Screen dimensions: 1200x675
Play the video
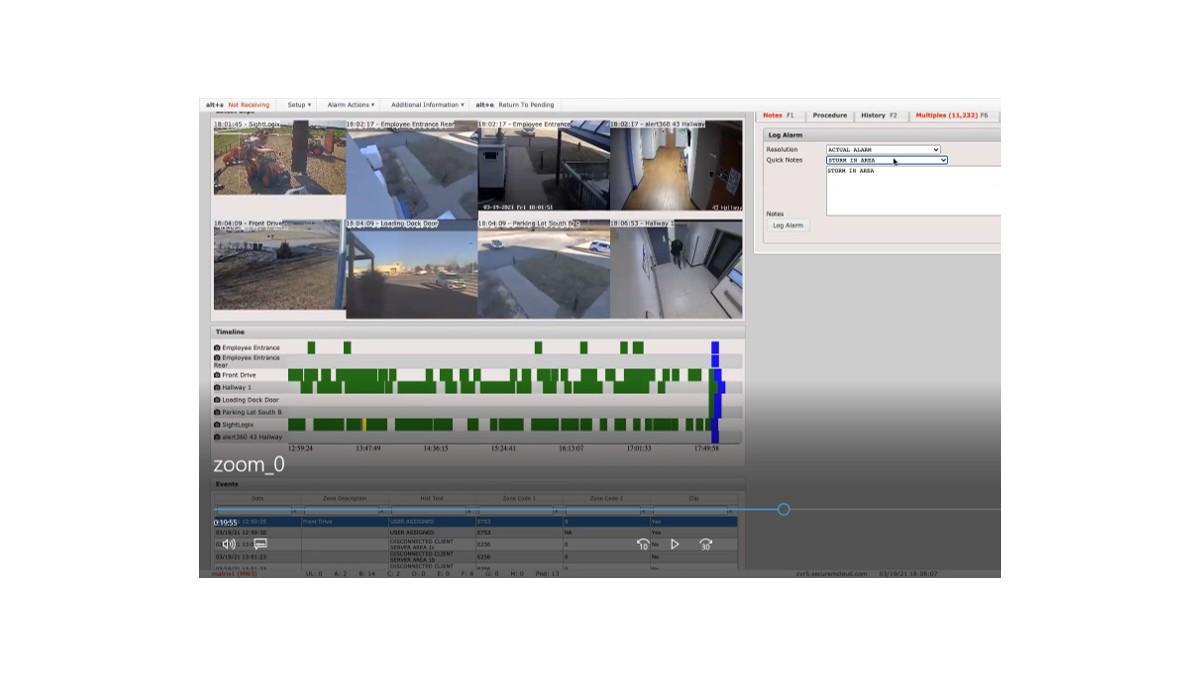pyautogui.click(x=675, y=544)
